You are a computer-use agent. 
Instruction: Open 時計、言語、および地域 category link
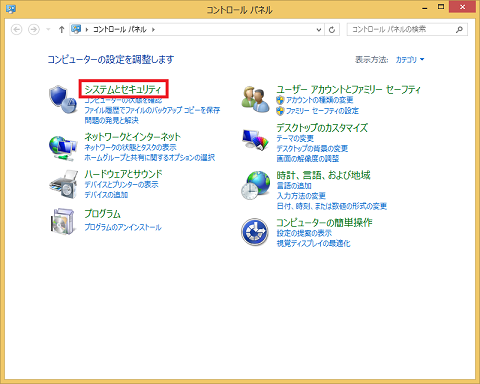pos(323,175)
